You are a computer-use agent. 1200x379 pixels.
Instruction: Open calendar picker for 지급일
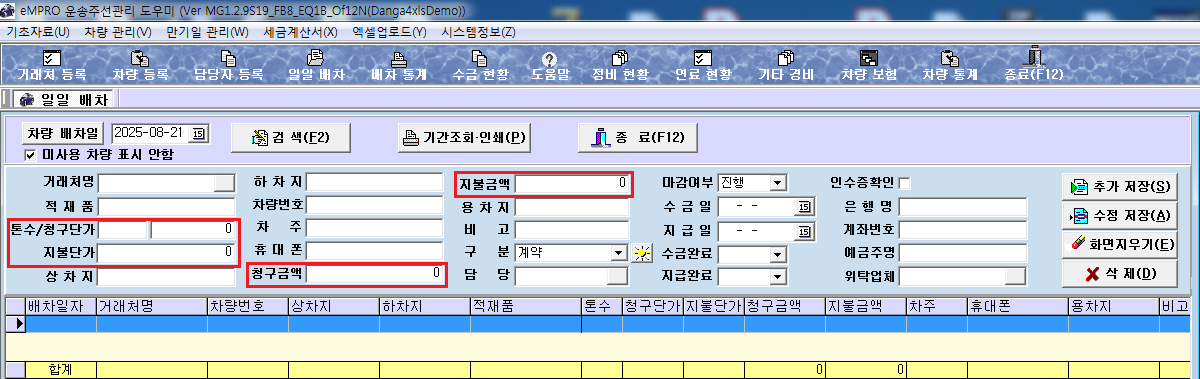[x=804, y=231]
